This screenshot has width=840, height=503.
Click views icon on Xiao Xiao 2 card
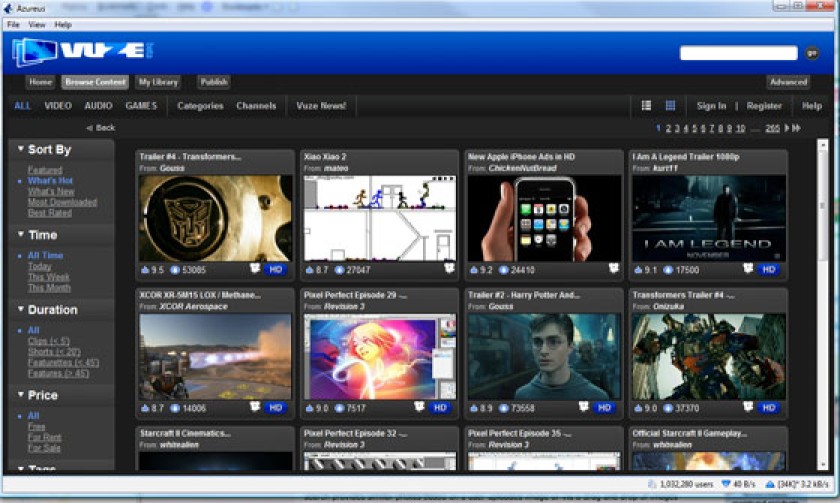coord(339,270)
